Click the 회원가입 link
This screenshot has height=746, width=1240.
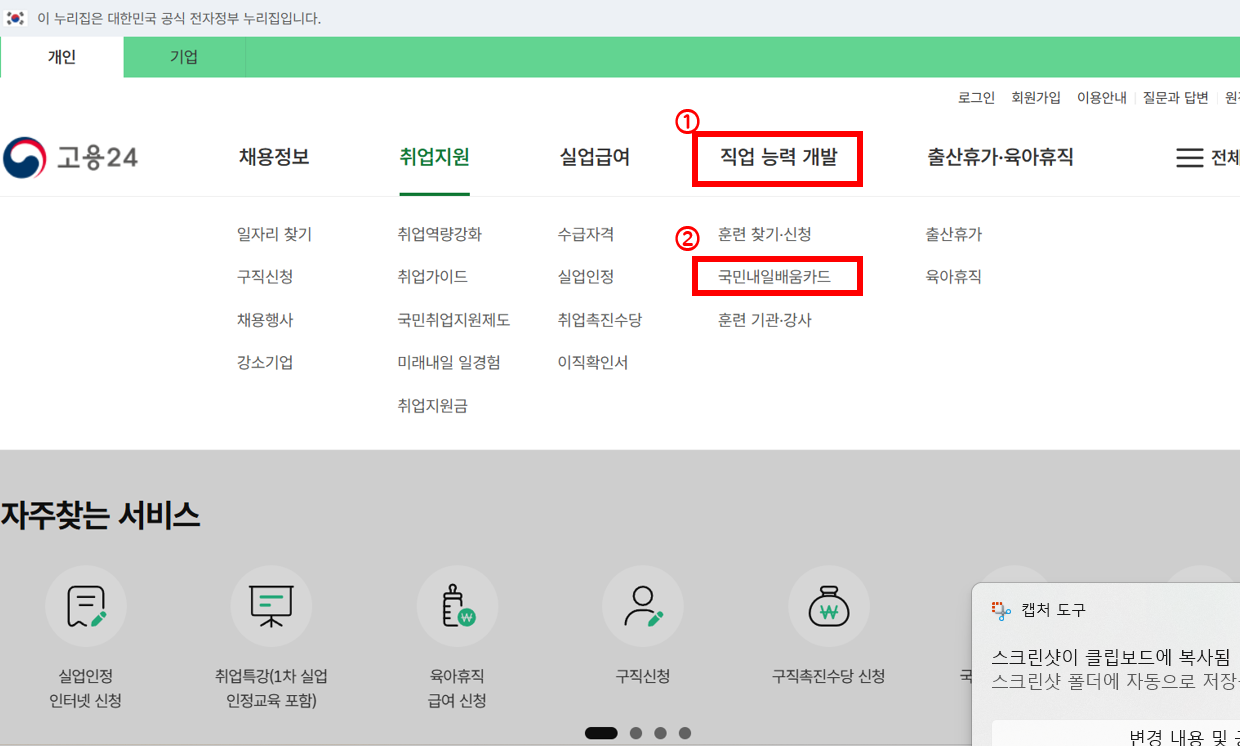[x=1036, y=97]
